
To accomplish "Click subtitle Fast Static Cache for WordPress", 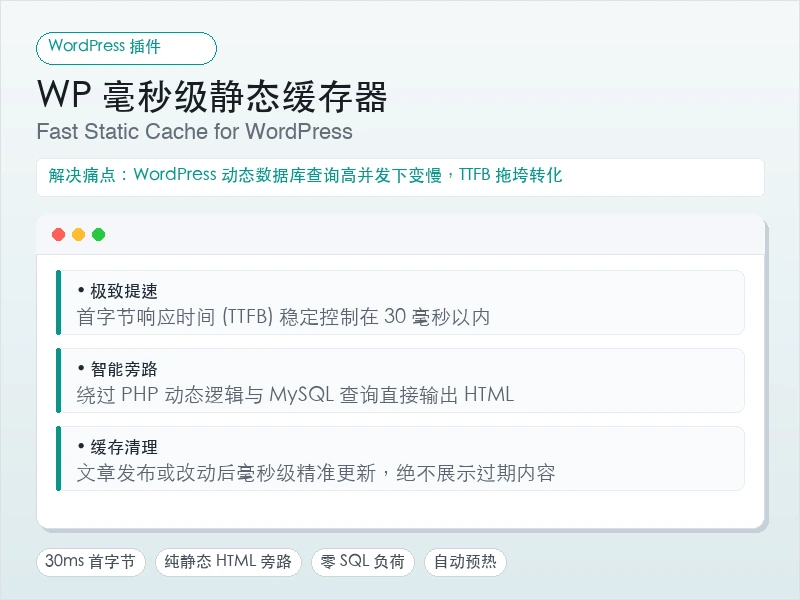I will point(194,132).
